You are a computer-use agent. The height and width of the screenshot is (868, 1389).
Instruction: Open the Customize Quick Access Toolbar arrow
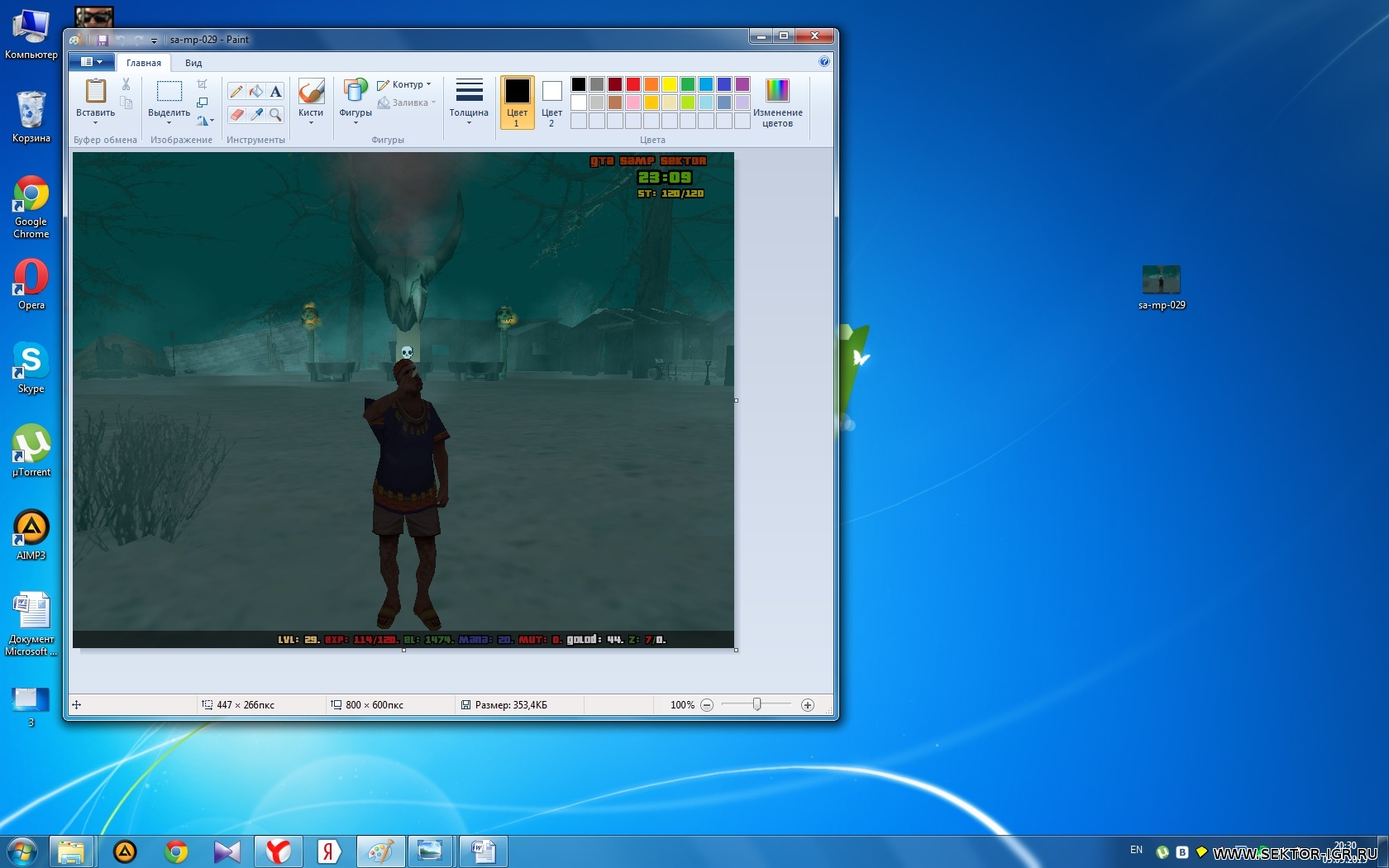tap(154, 41)
